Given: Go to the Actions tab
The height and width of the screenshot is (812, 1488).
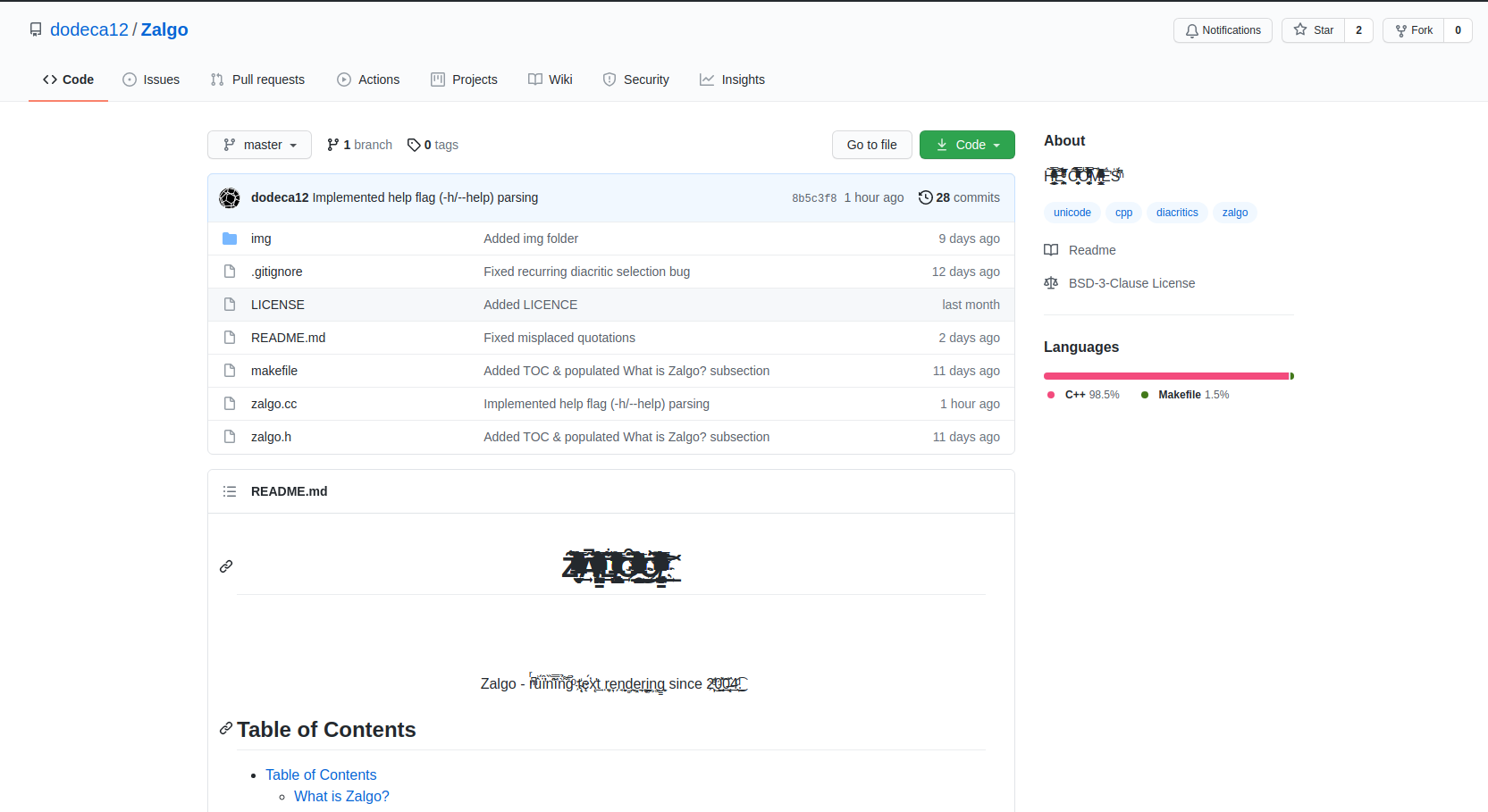Looking at the screenshot, I should [x=368, y=80].
